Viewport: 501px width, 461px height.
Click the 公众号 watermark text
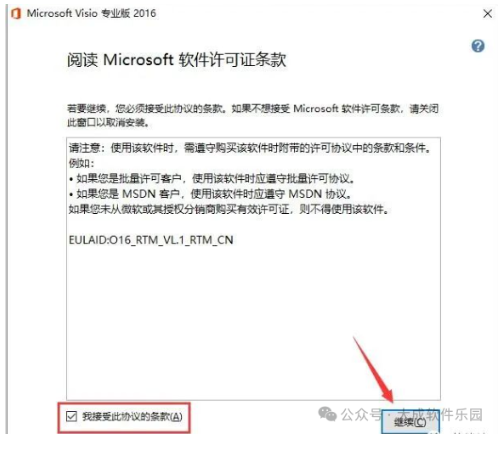click(x=361, y=415)
